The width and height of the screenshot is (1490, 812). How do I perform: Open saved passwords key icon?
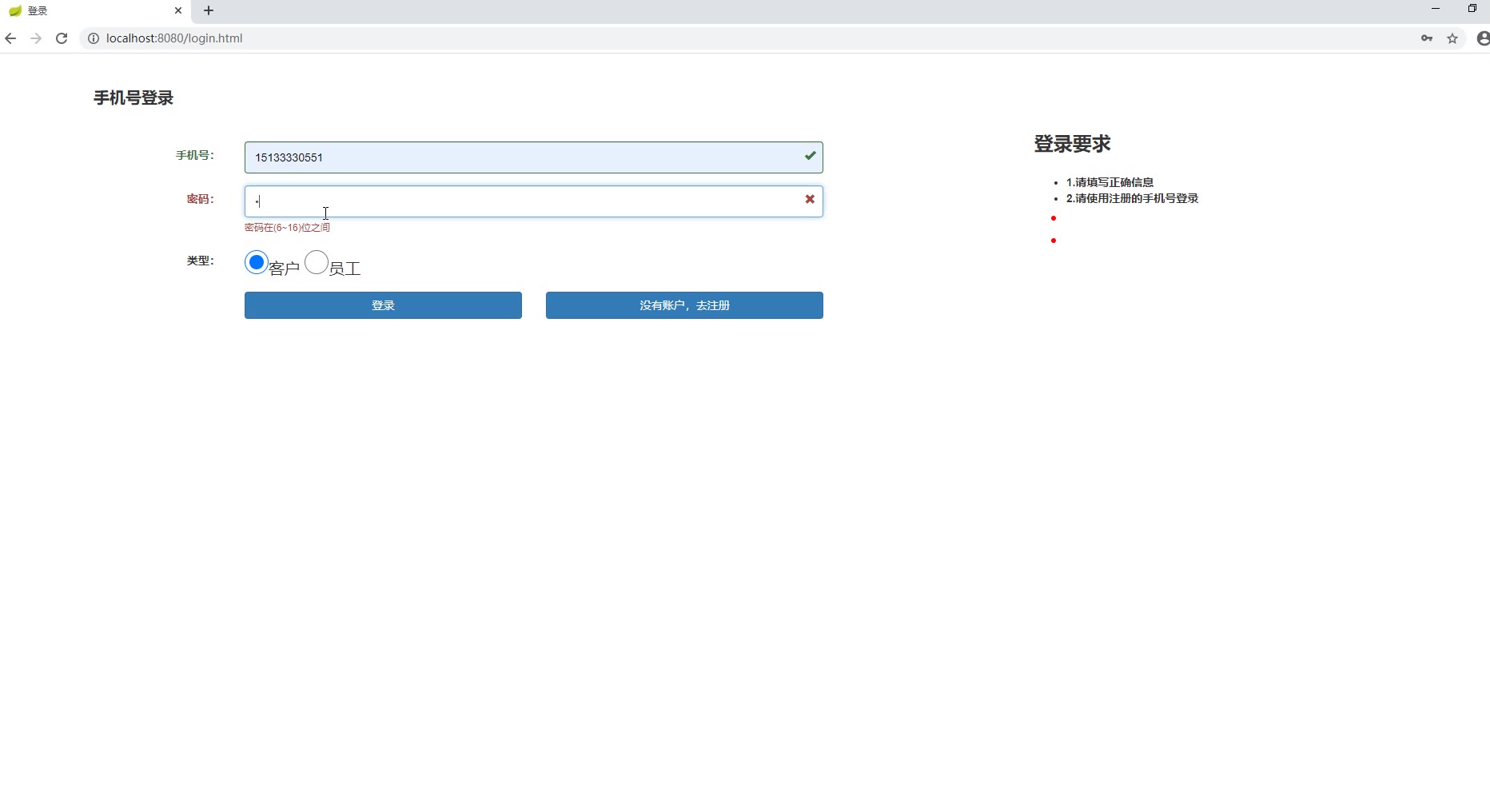click(x=1427, y=38)
